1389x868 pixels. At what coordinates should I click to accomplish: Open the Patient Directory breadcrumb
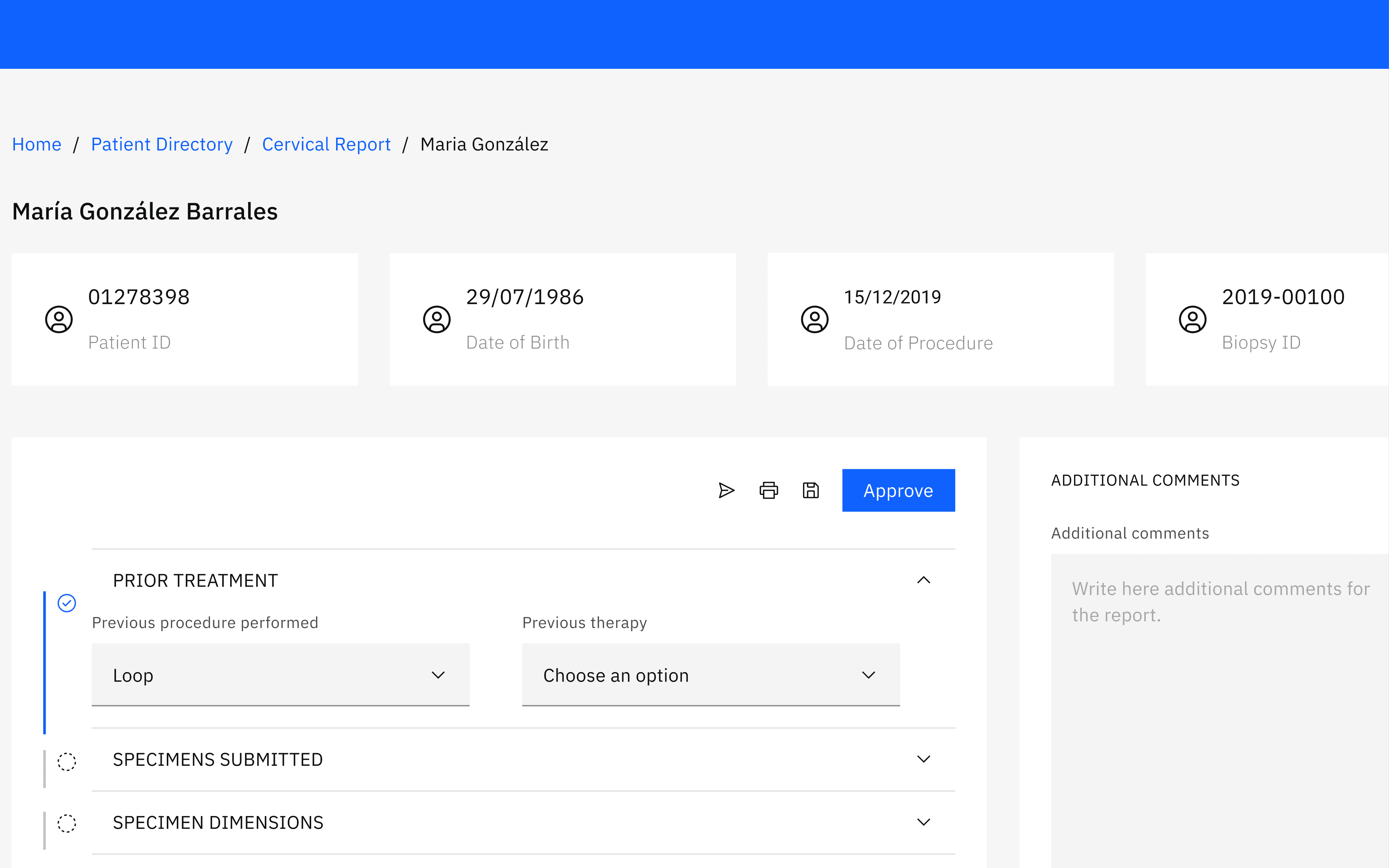tap(162, 144)
